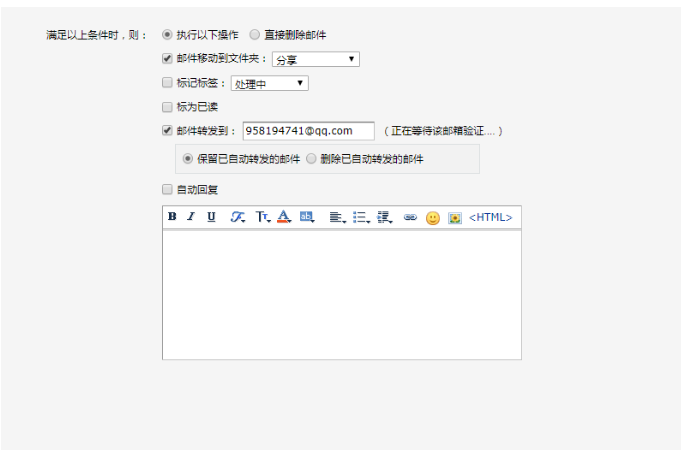681x454 pixels.
Task: Click the forwarding email address field
Action: coord(308,131)
